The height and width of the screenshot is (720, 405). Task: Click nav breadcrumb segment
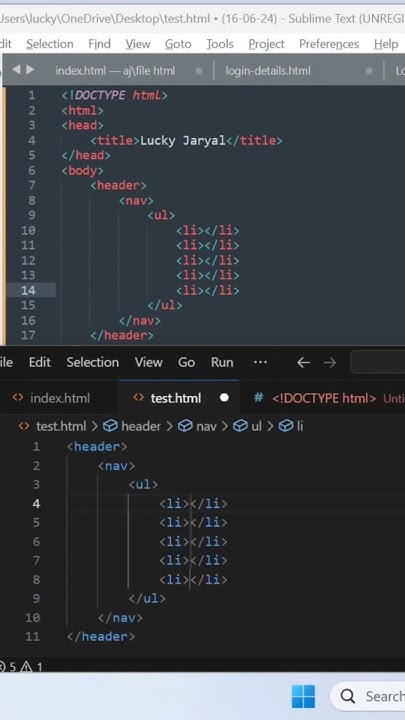point(206,427)
